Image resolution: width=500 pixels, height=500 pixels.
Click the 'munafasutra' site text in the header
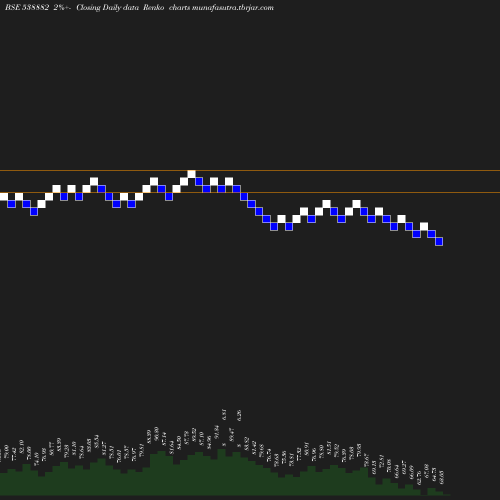point(214,7)
